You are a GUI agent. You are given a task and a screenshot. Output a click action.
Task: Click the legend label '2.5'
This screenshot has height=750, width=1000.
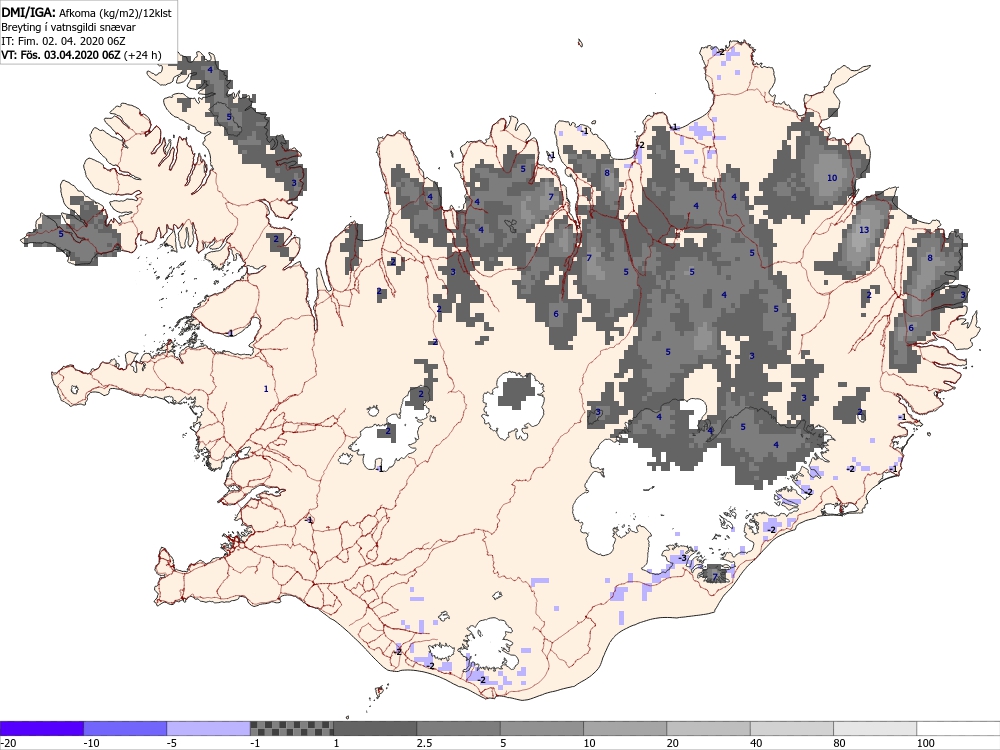pos(424,743)
